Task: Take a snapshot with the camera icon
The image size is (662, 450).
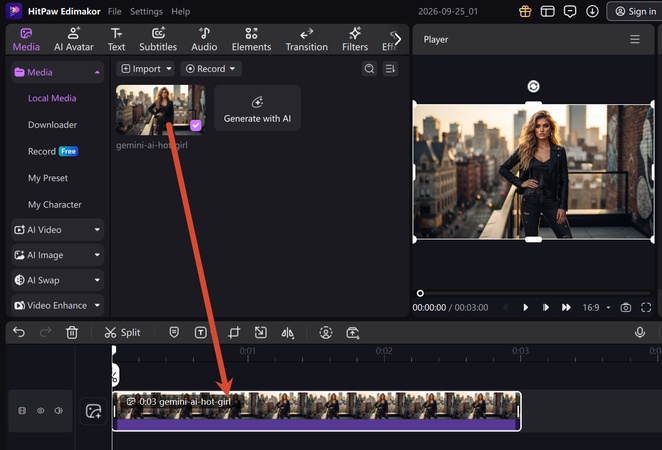Action: [x=625, y=307]
